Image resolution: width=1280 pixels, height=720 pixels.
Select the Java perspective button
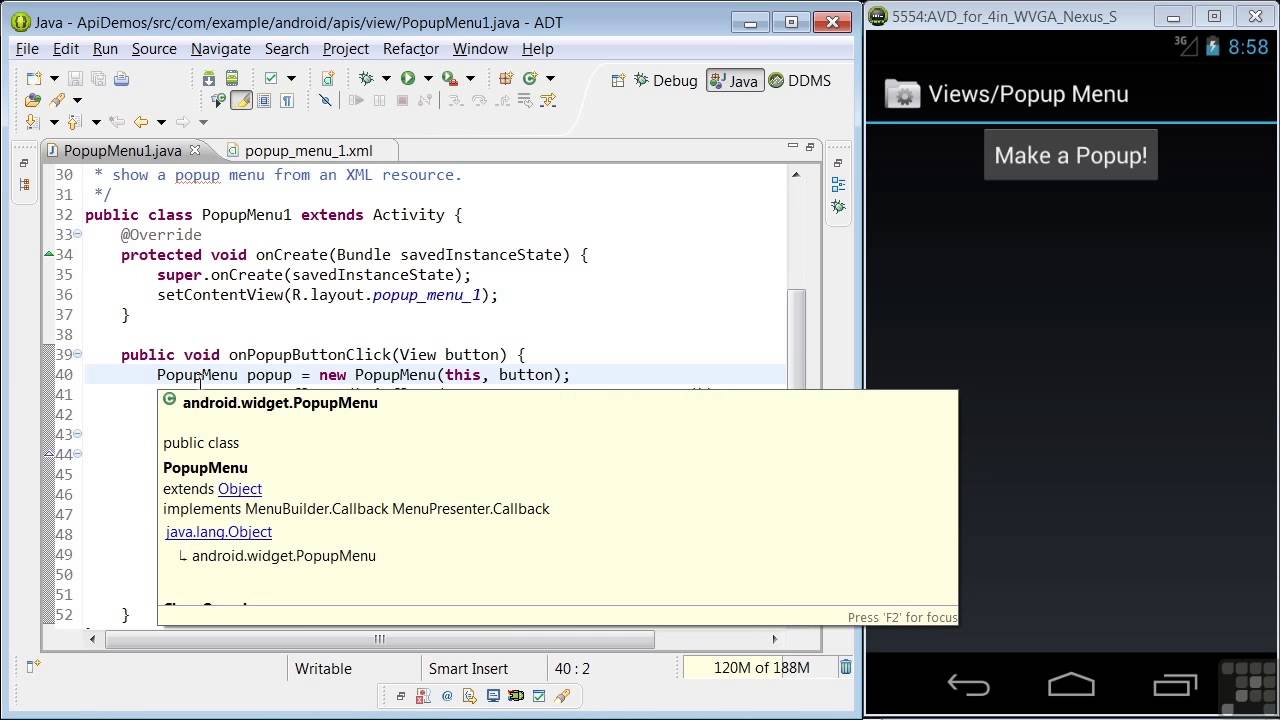(734, 80)
